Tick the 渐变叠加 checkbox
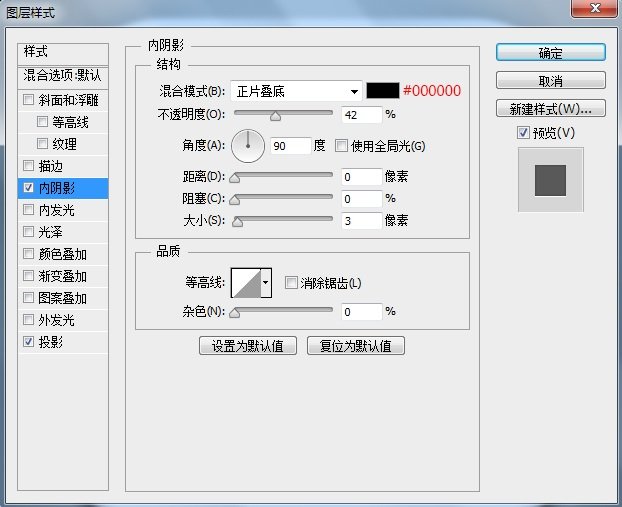This screenshot has width=622, height=507. coord(29,275)
